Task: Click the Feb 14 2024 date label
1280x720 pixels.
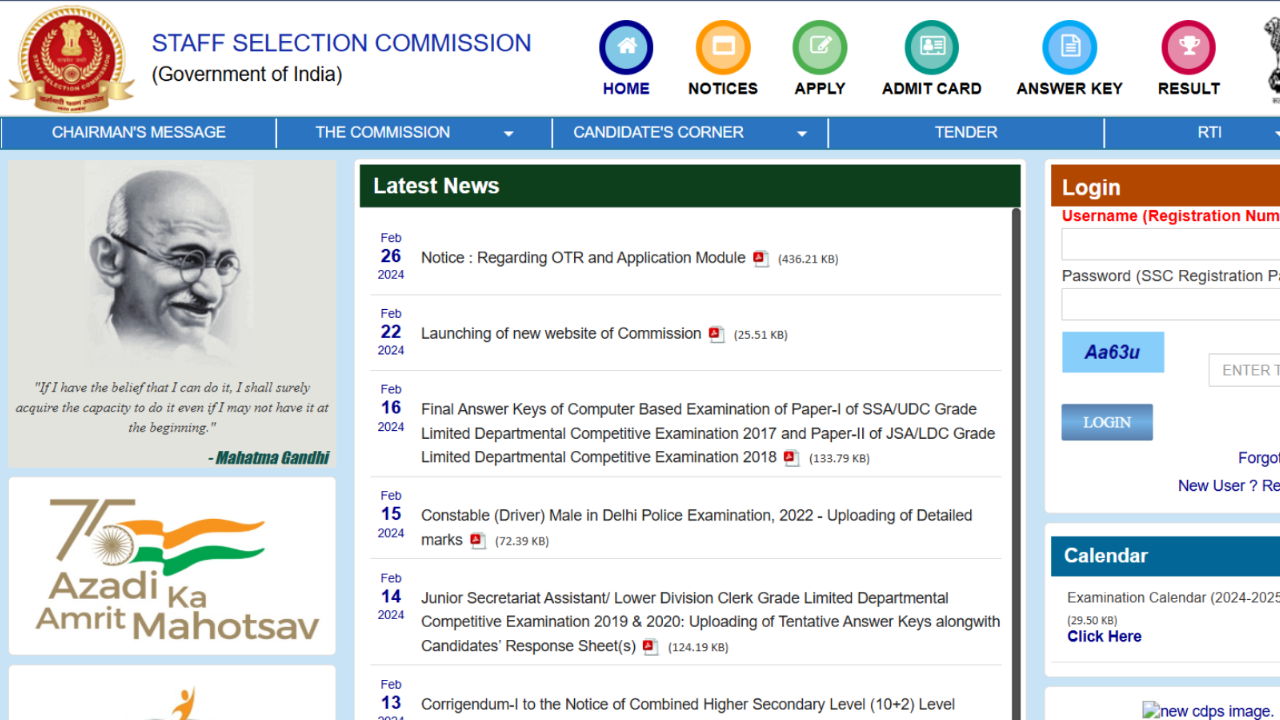Action: click(391, 597)
